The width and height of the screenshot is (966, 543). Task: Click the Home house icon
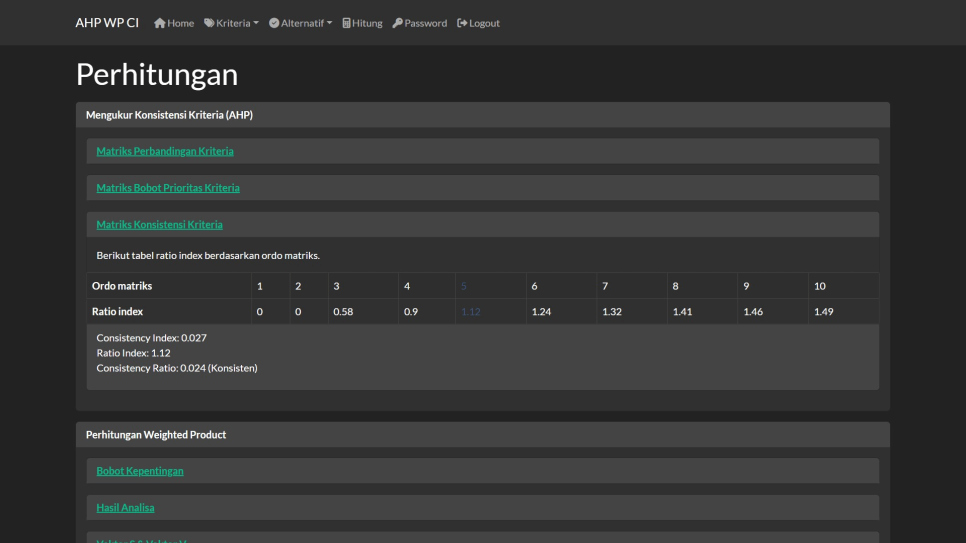coord(159,23)
